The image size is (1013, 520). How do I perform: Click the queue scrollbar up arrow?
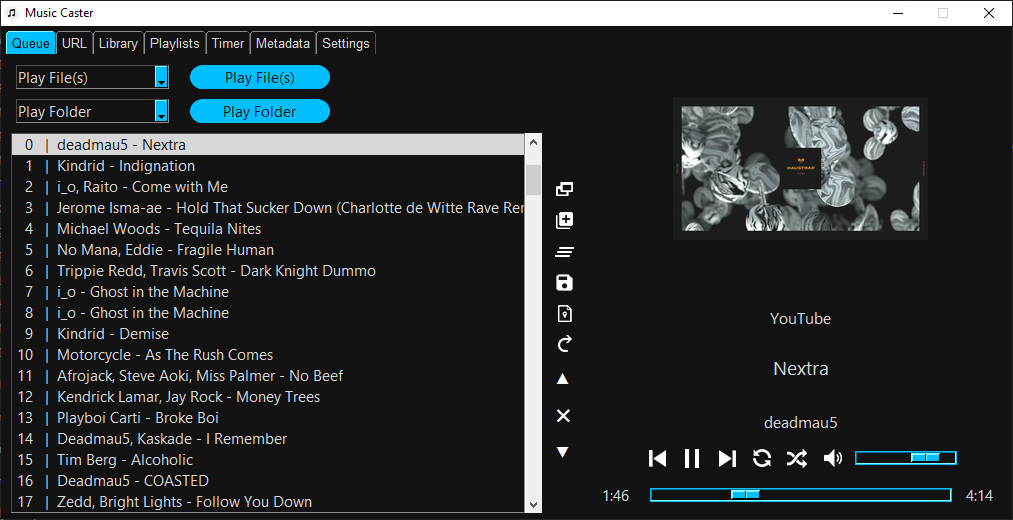[533, 142]
